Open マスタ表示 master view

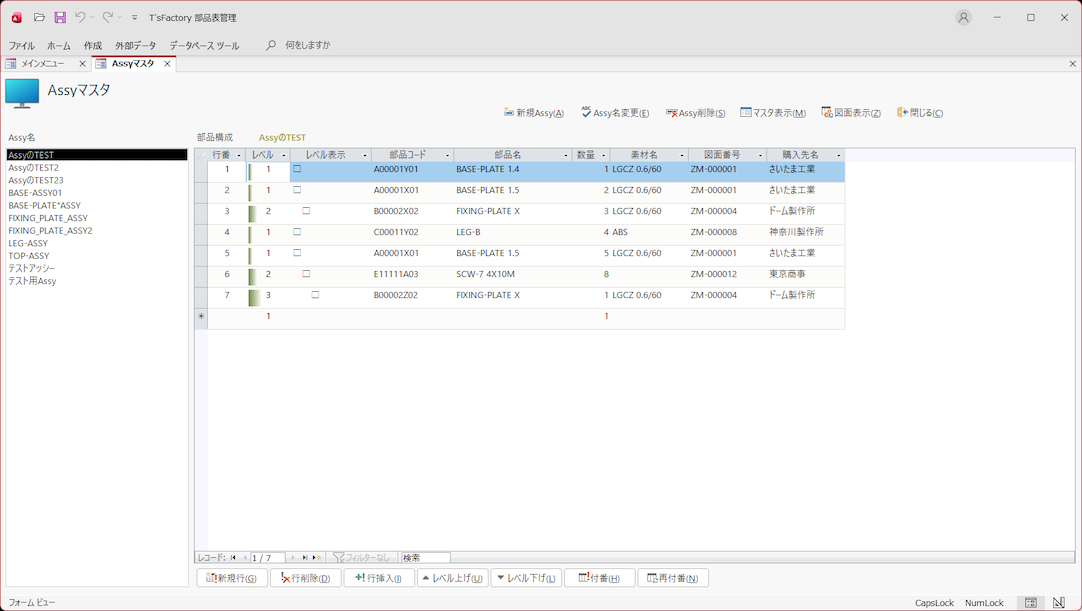(773, 113)
